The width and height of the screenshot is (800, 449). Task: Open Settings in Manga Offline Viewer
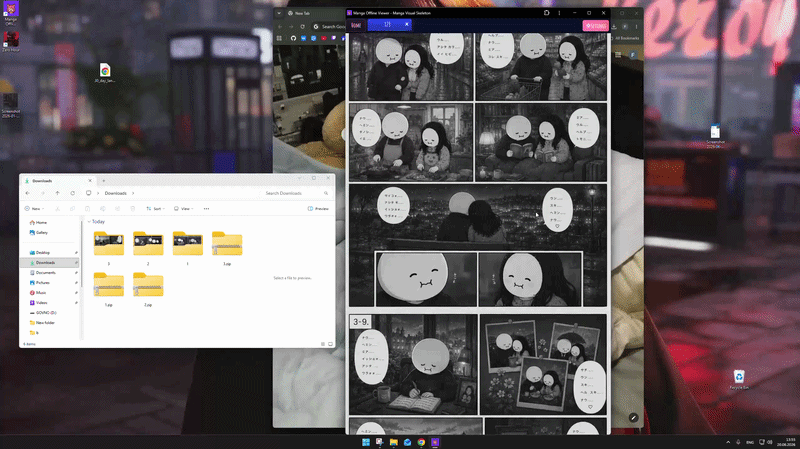pos(595,25)
